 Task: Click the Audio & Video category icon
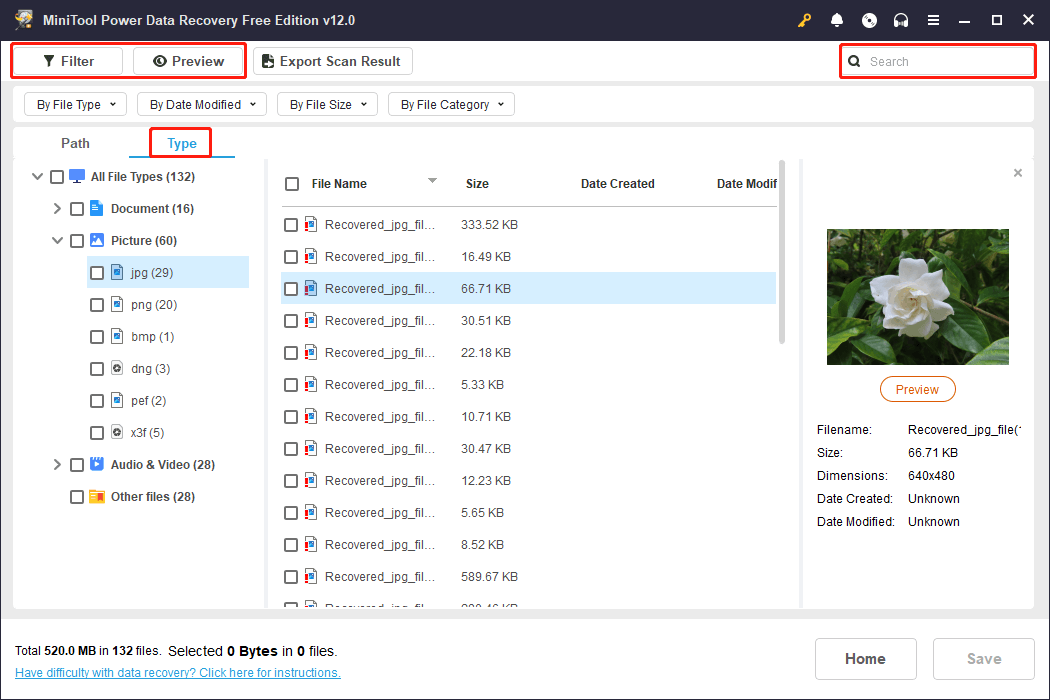[x=97, y=464]
